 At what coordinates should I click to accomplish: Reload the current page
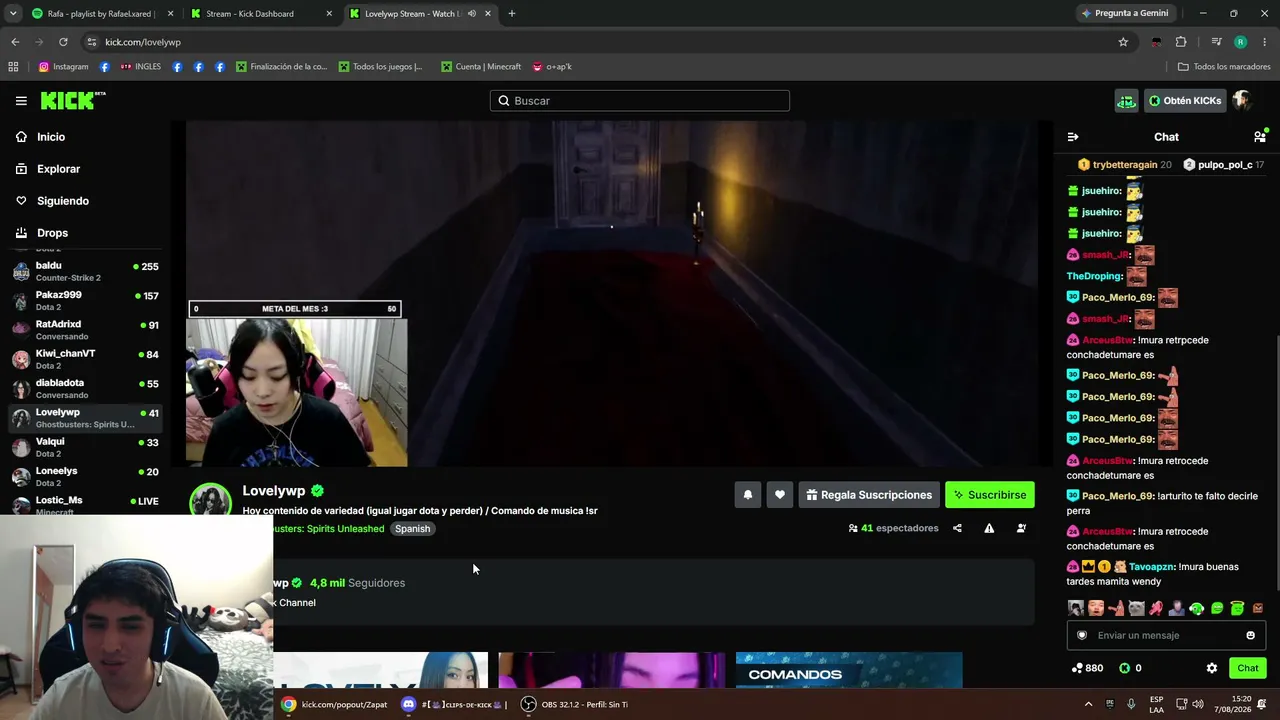tap(63, 42)
